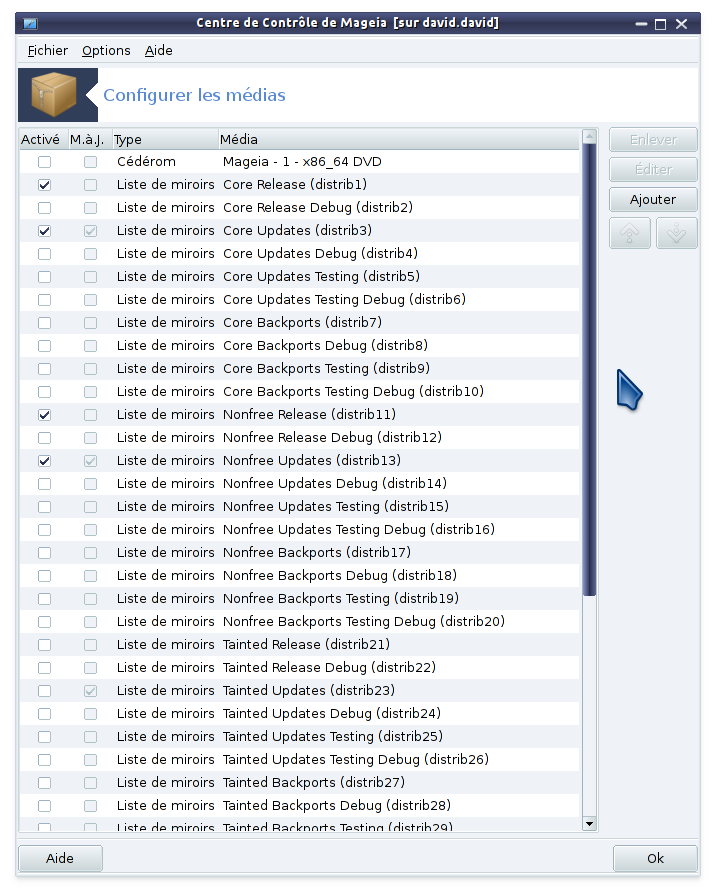Uncheck Core Updates (distrib3) Activé checkbox
The height and width of the screenshot is (895, 716).
click(x=45, y=231)
